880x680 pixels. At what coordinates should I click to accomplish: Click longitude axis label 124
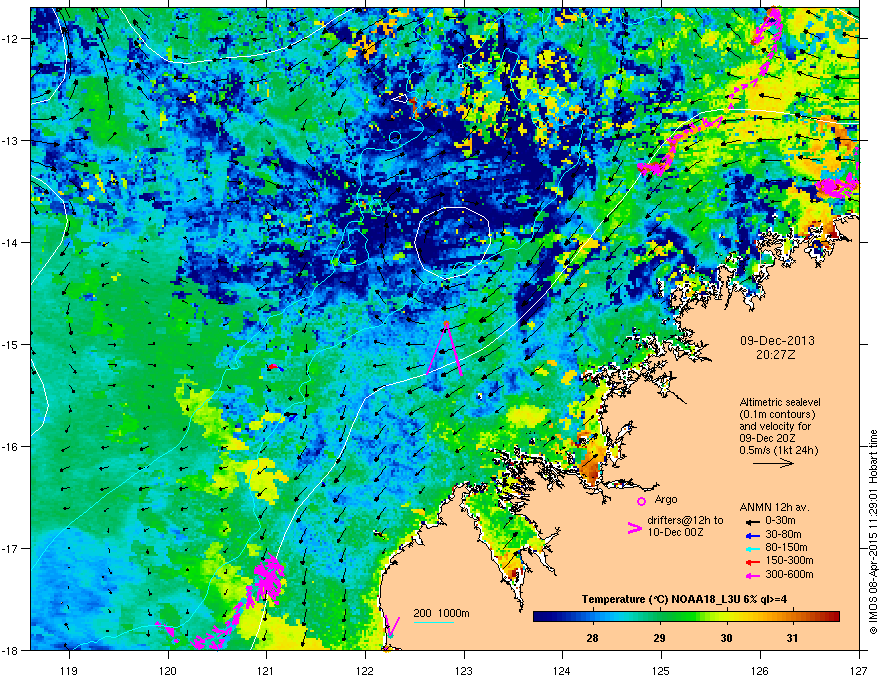(x=562, y=670)
